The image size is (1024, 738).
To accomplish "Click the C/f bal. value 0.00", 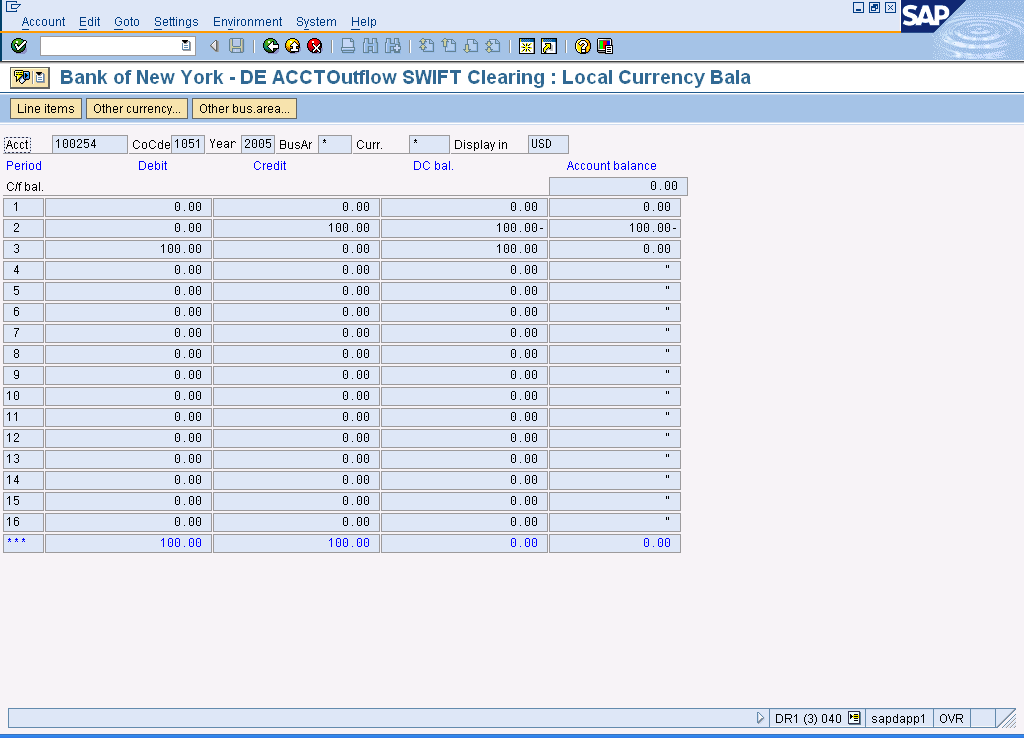I will 618,186.
